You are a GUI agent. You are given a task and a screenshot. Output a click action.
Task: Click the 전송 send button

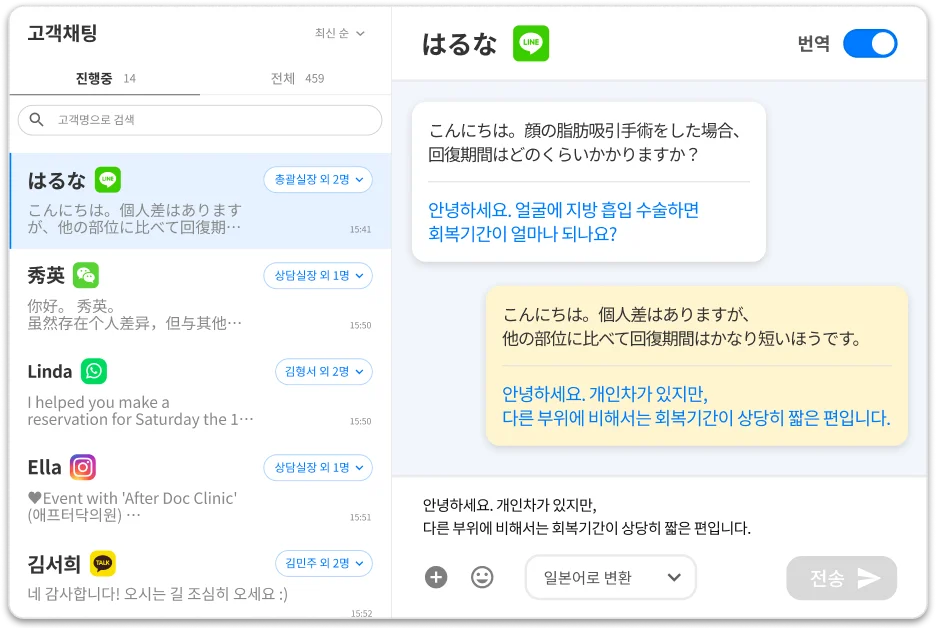coord(842,578)
